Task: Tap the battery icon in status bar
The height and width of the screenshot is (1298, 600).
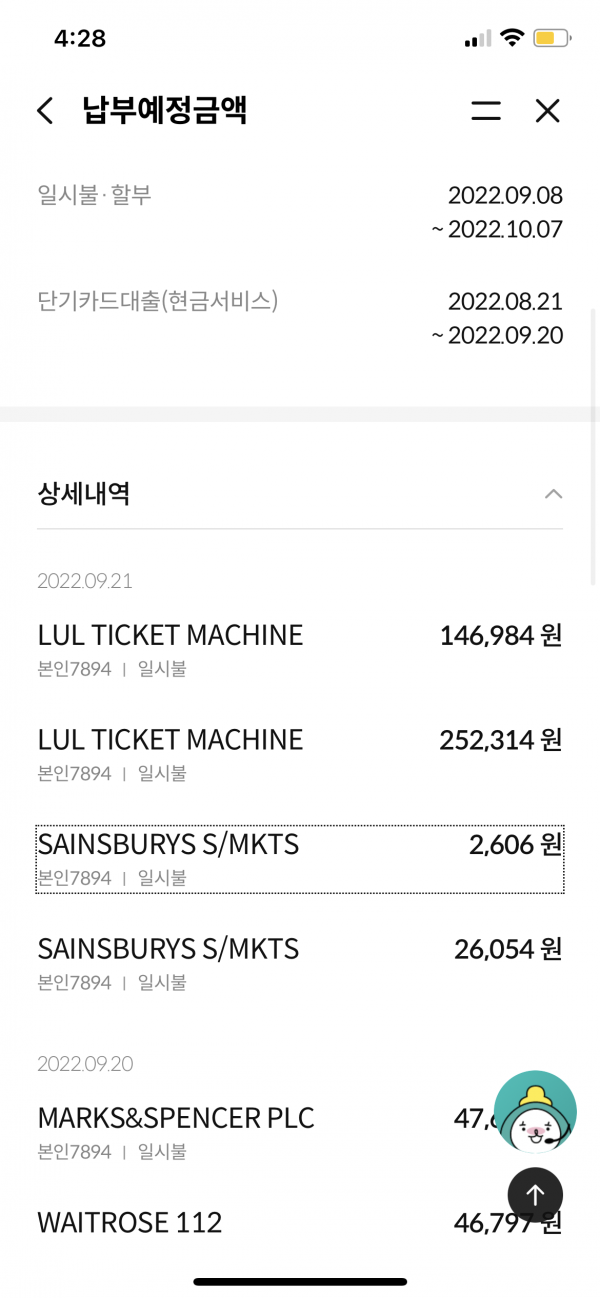Action: point(552,39)
